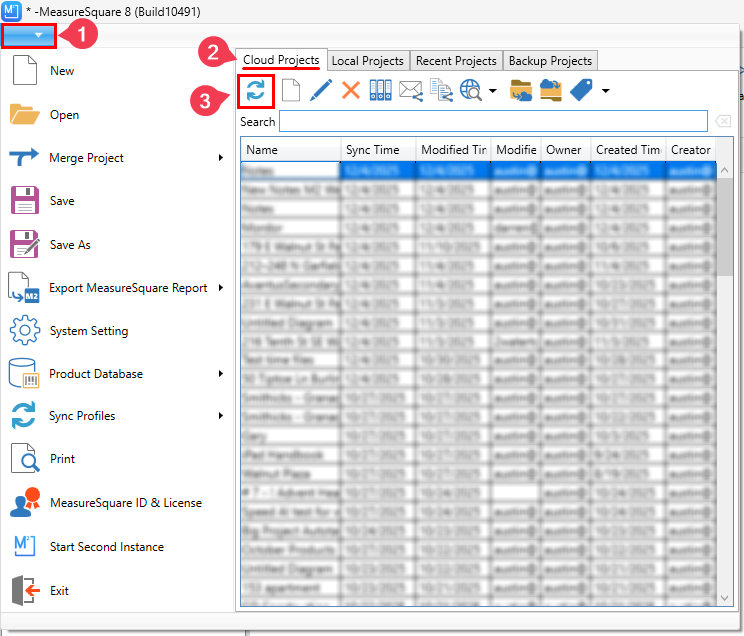
Task: Click the Save floppy disk icon
Action: coord(25,200)
